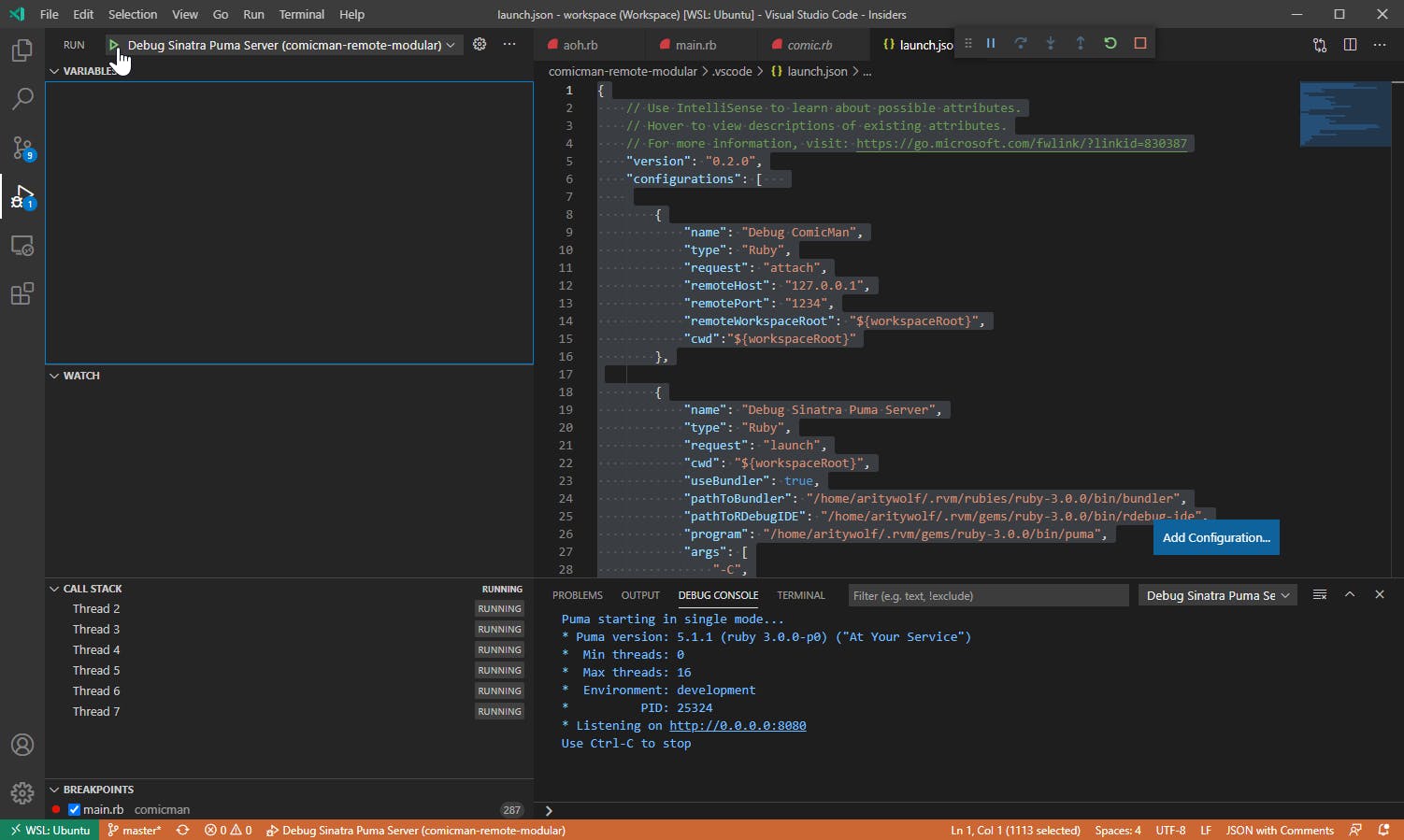Open notifications bell in status bar
The image size is (1404, 840).
click(1383, 830)
